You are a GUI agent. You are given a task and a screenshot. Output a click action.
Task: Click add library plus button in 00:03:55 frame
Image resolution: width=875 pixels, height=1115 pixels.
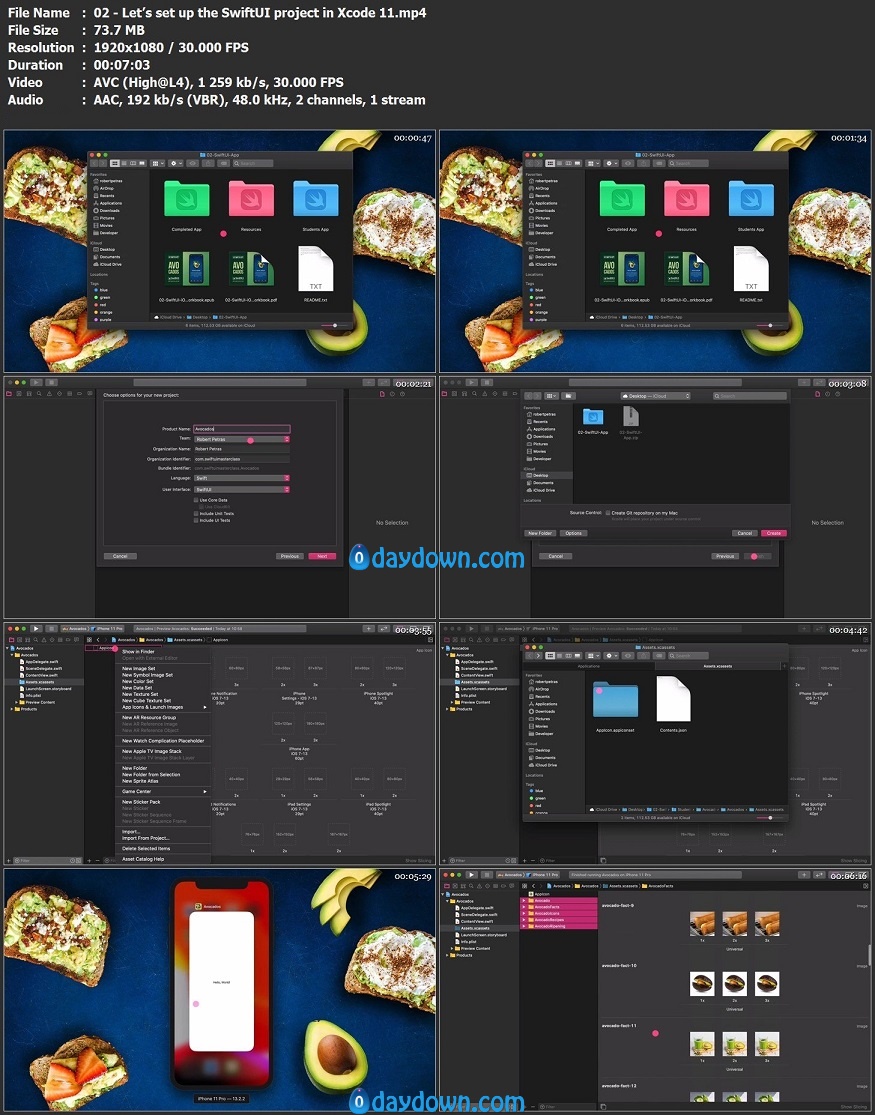click(368, 629)
